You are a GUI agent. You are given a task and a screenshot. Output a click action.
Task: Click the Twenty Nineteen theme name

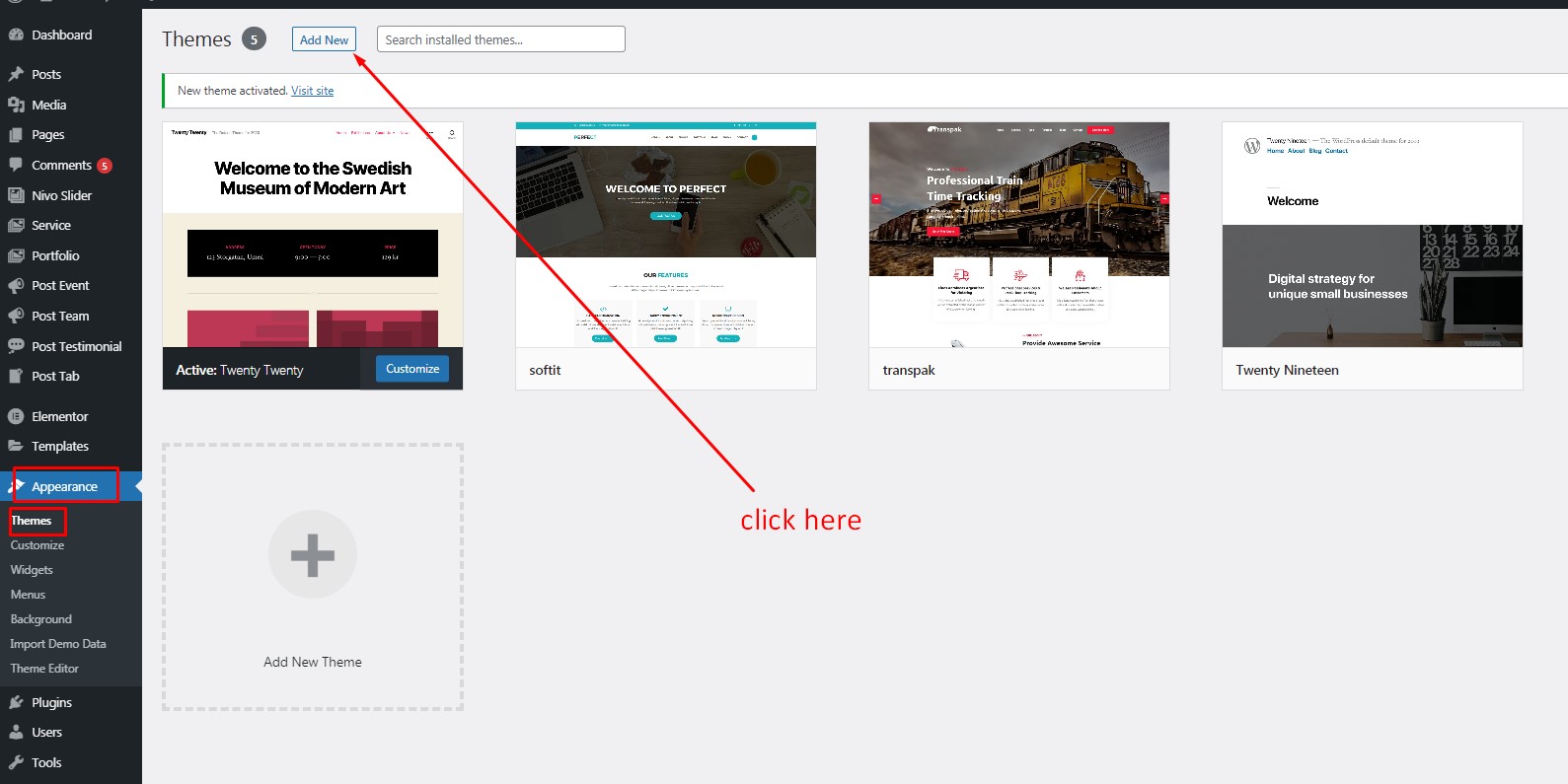(x=1287, y=370)
